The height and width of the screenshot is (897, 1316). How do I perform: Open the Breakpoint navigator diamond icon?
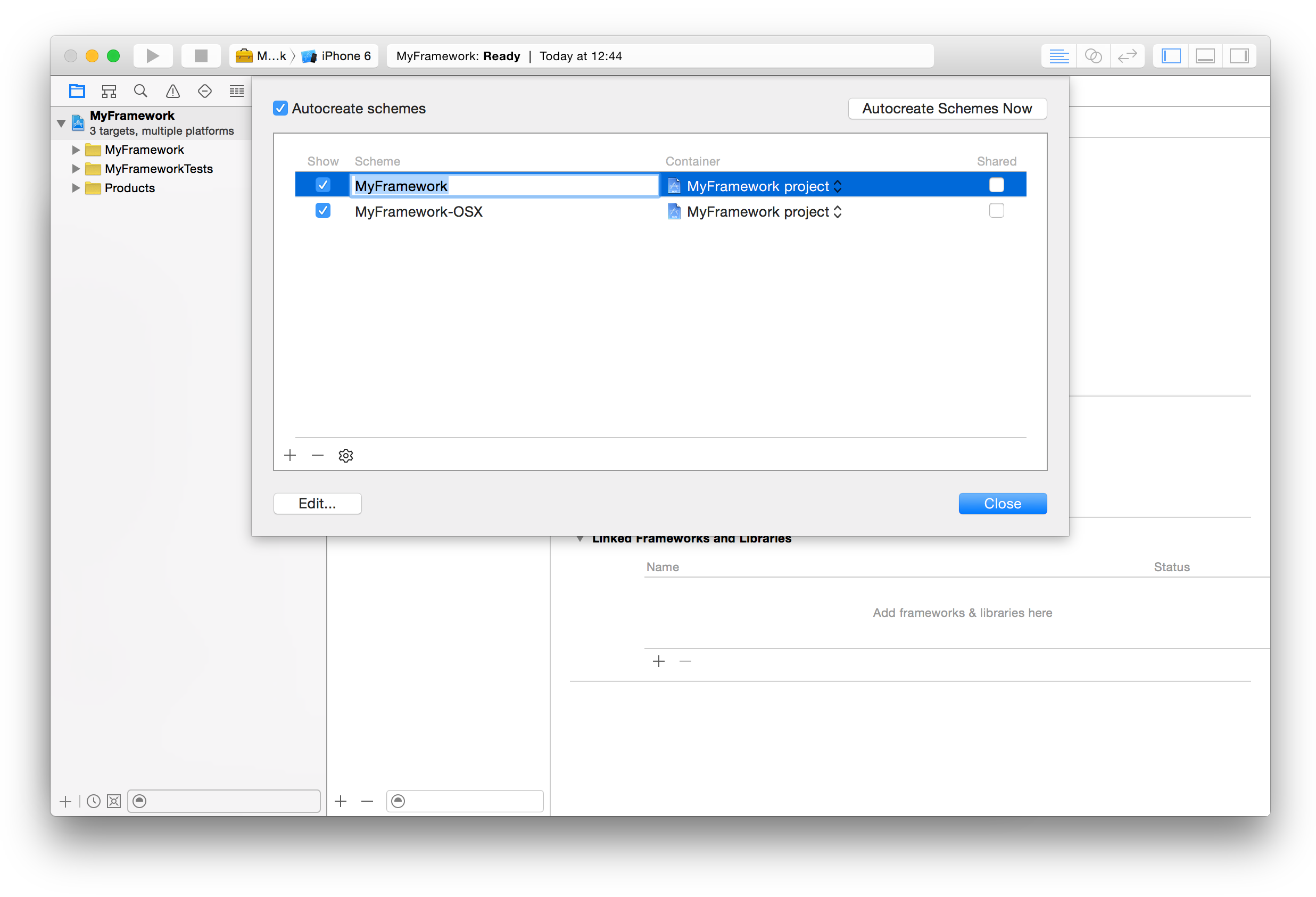pyautogui.click(x=204, y=90)
